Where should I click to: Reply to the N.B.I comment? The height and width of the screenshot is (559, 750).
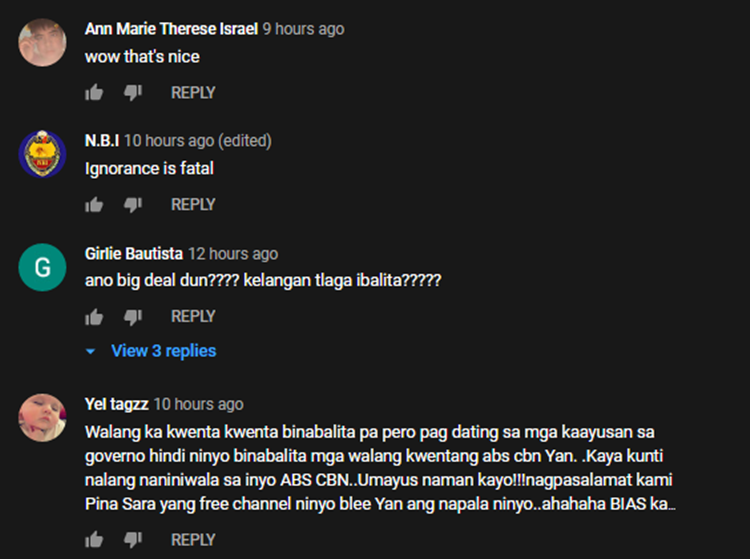pyautogui.click(x=193, y=205)
